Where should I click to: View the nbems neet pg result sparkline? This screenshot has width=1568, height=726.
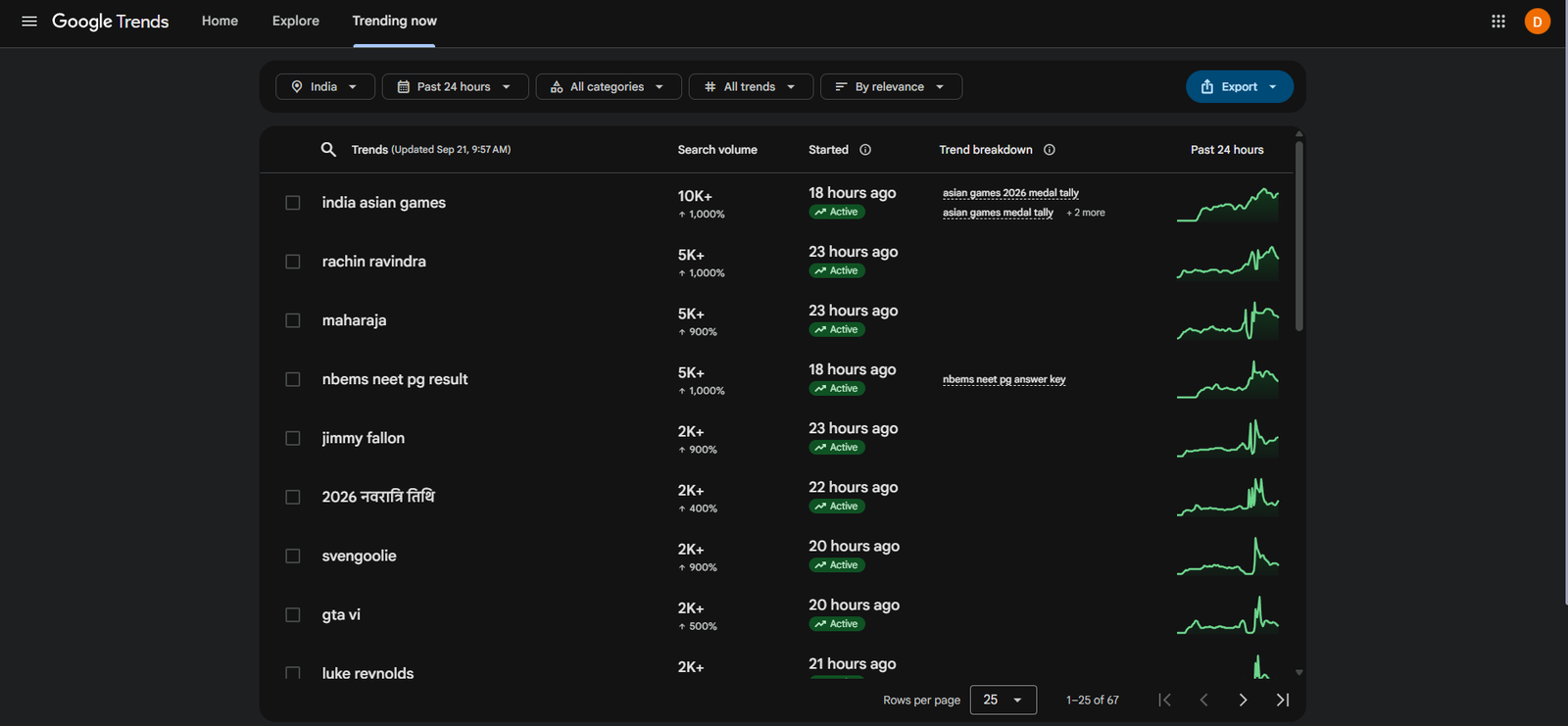[x=1228, y=380]
